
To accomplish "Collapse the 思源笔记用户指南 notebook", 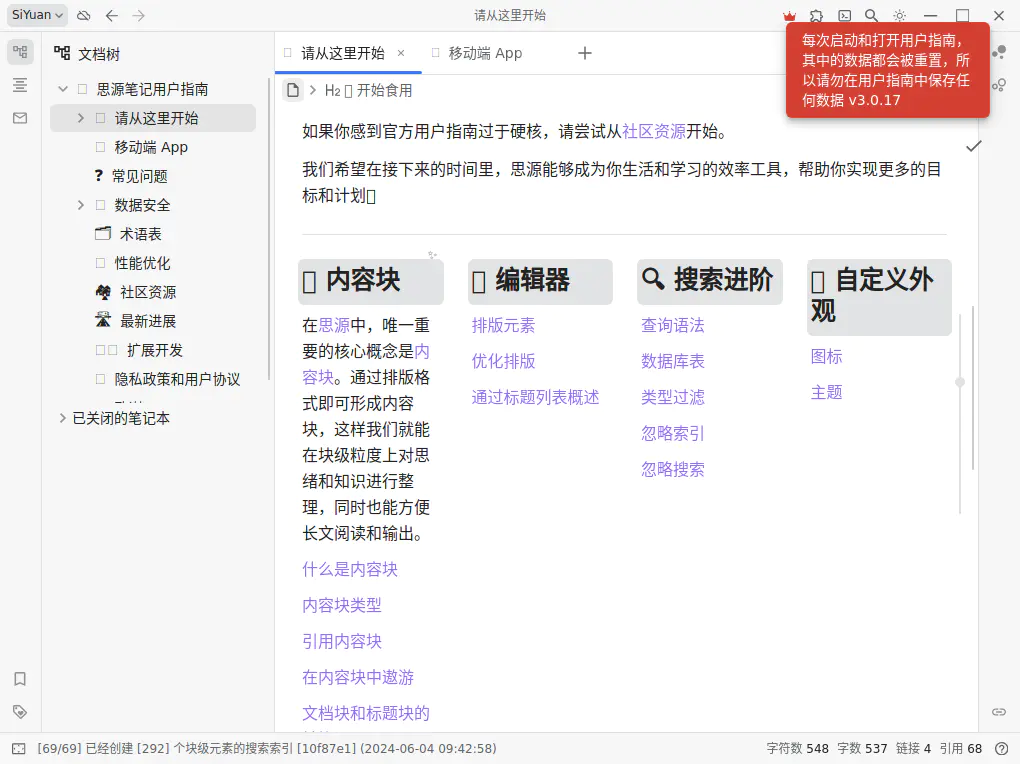I will [x=63, y=89].
